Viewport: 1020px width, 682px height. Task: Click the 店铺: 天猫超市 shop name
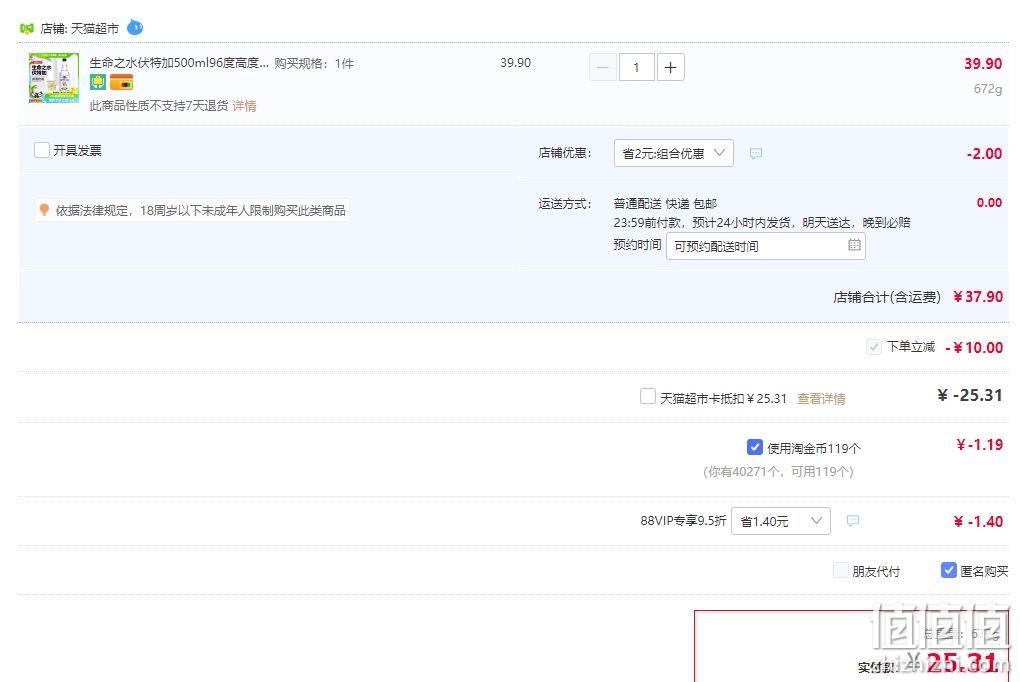(x=79, y=29)
